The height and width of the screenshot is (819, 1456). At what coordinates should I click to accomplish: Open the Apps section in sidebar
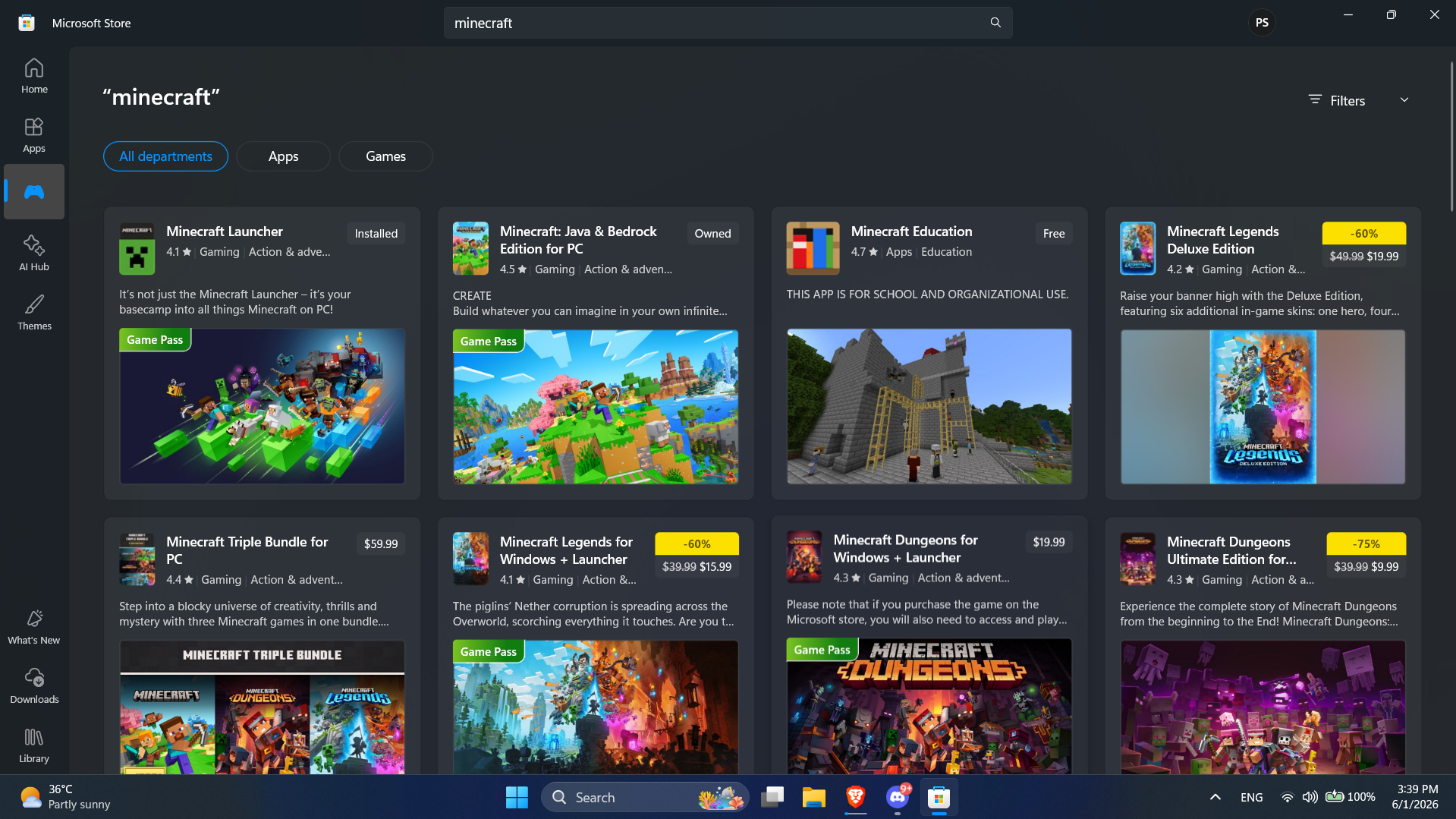click(34, 135)
